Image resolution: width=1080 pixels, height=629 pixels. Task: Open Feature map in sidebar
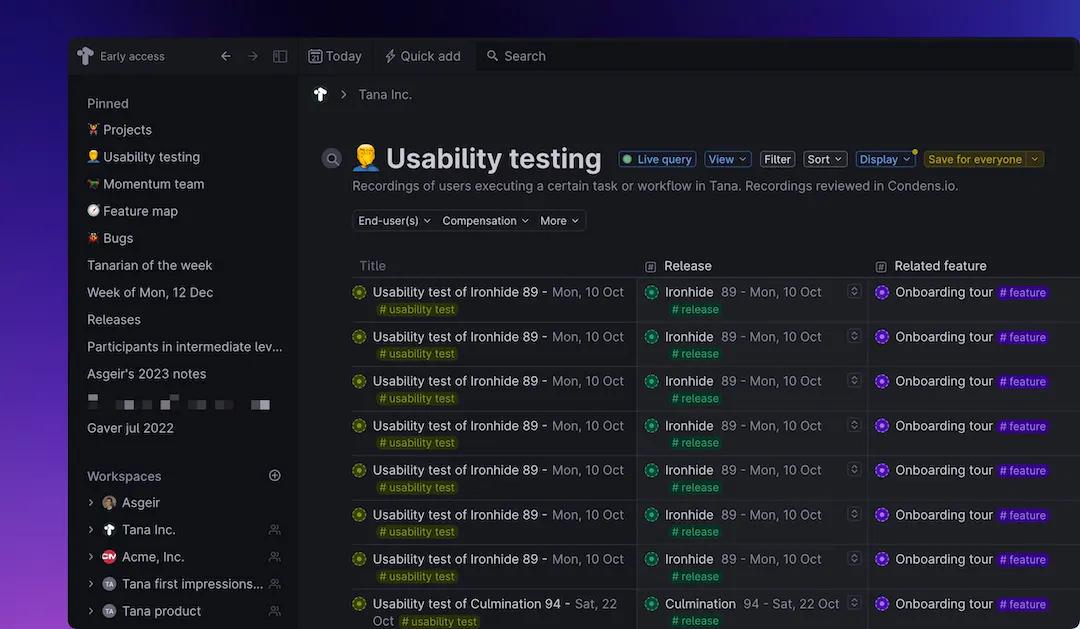[x=132, y=211]
